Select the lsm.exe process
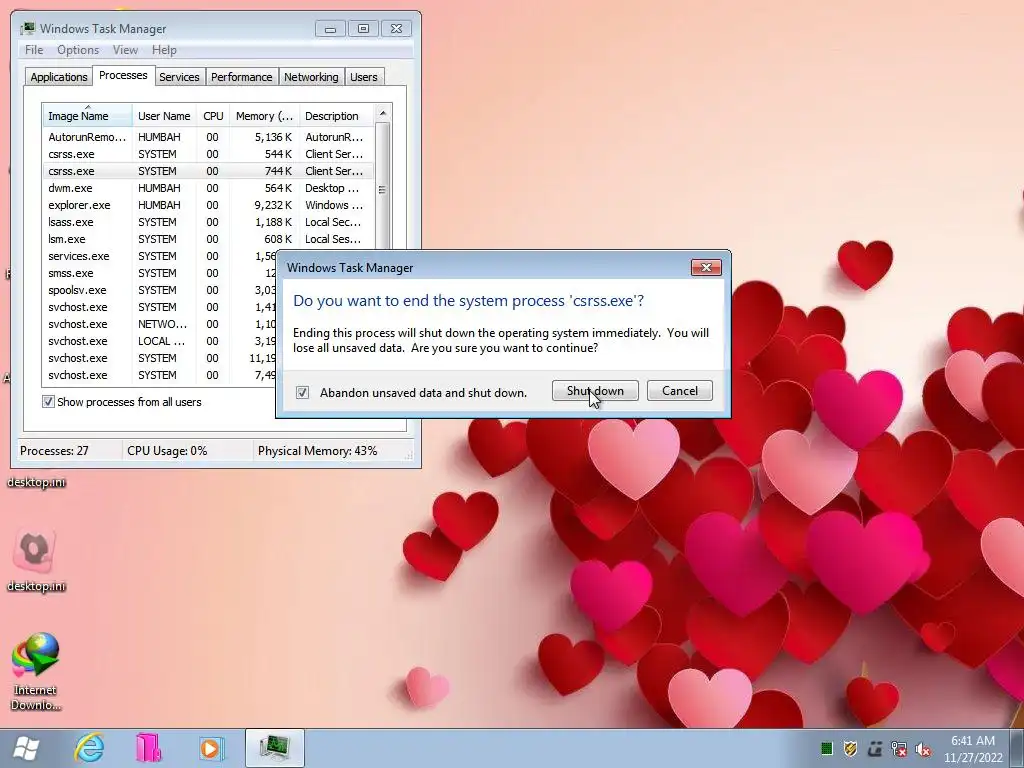 point(208,239)
